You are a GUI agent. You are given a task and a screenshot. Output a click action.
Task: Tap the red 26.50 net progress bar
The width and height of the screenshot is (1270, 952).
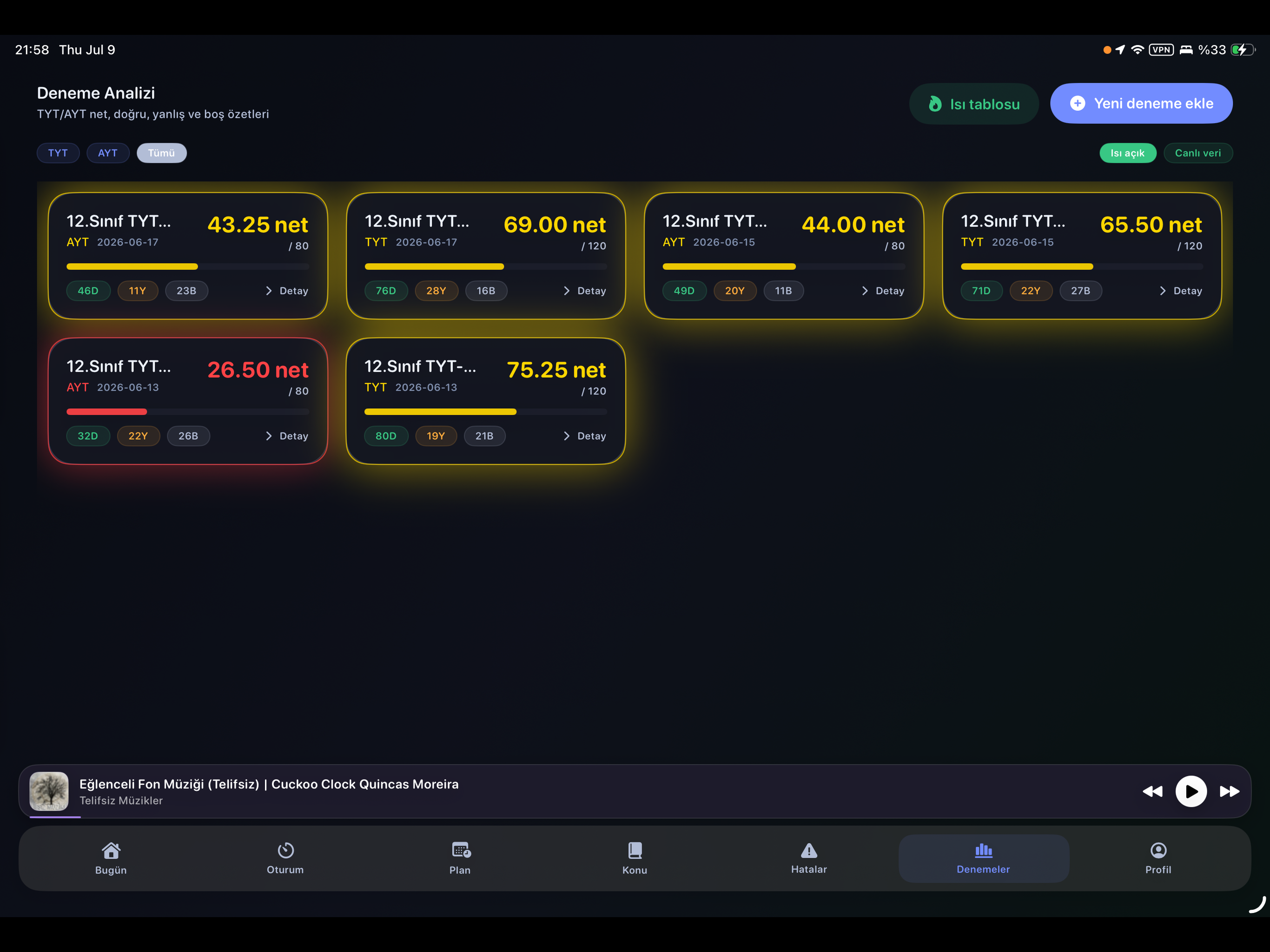click(x=188, y=412)
